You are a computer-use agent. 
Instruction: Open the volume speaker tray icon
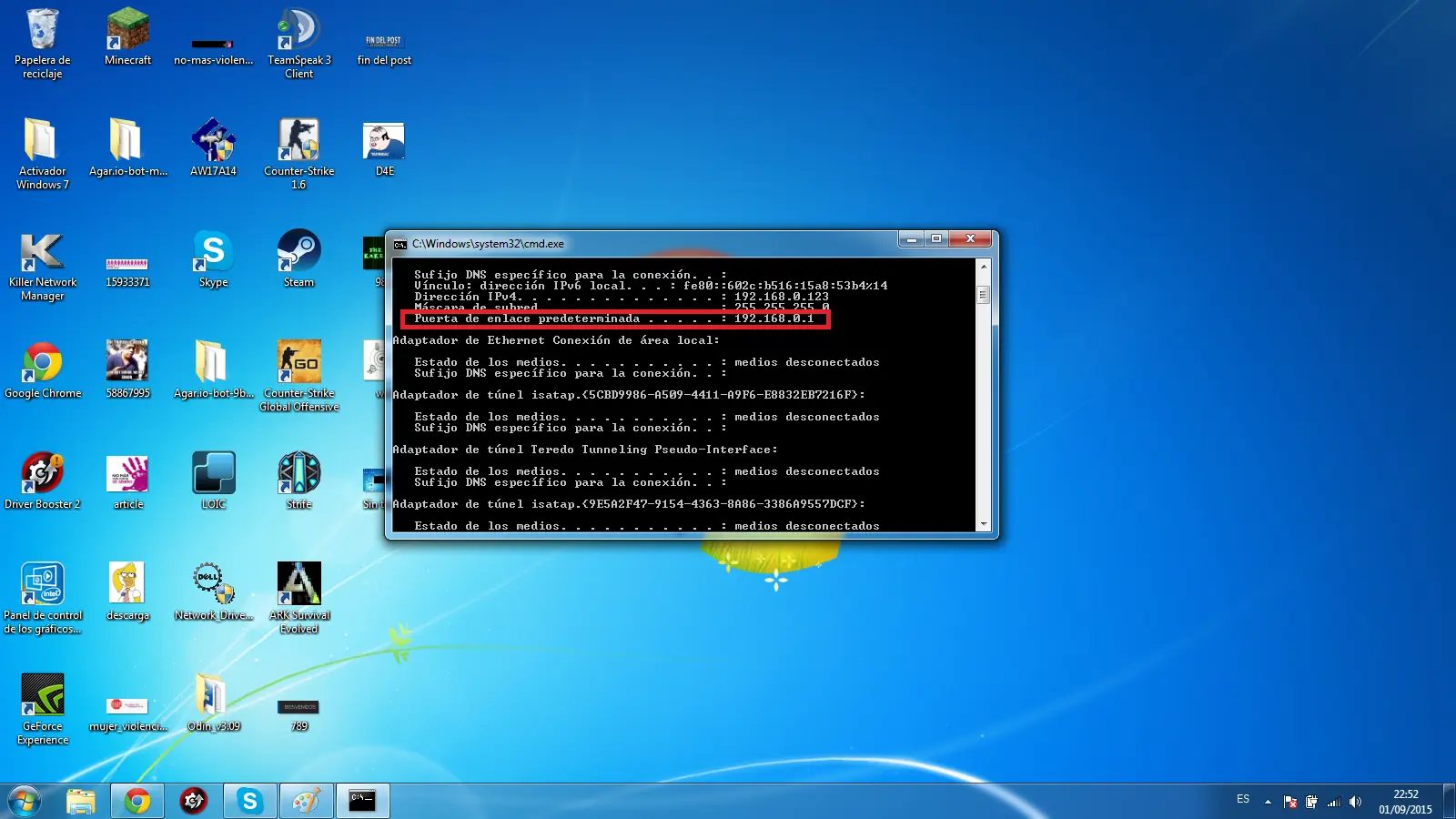tap(1356, 802)
